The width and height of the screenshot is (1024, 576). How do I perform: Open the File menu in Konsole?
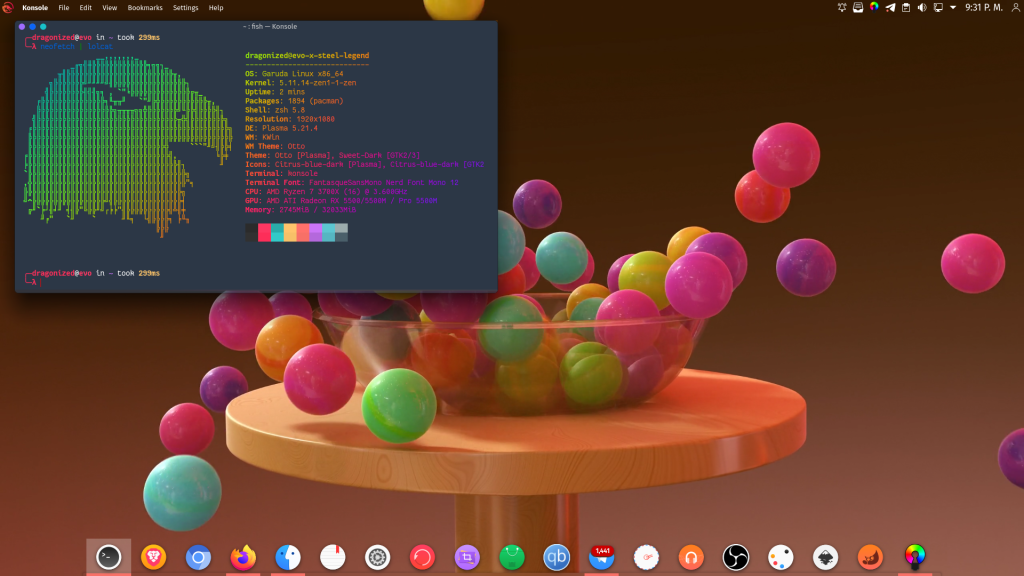(64, 7)
